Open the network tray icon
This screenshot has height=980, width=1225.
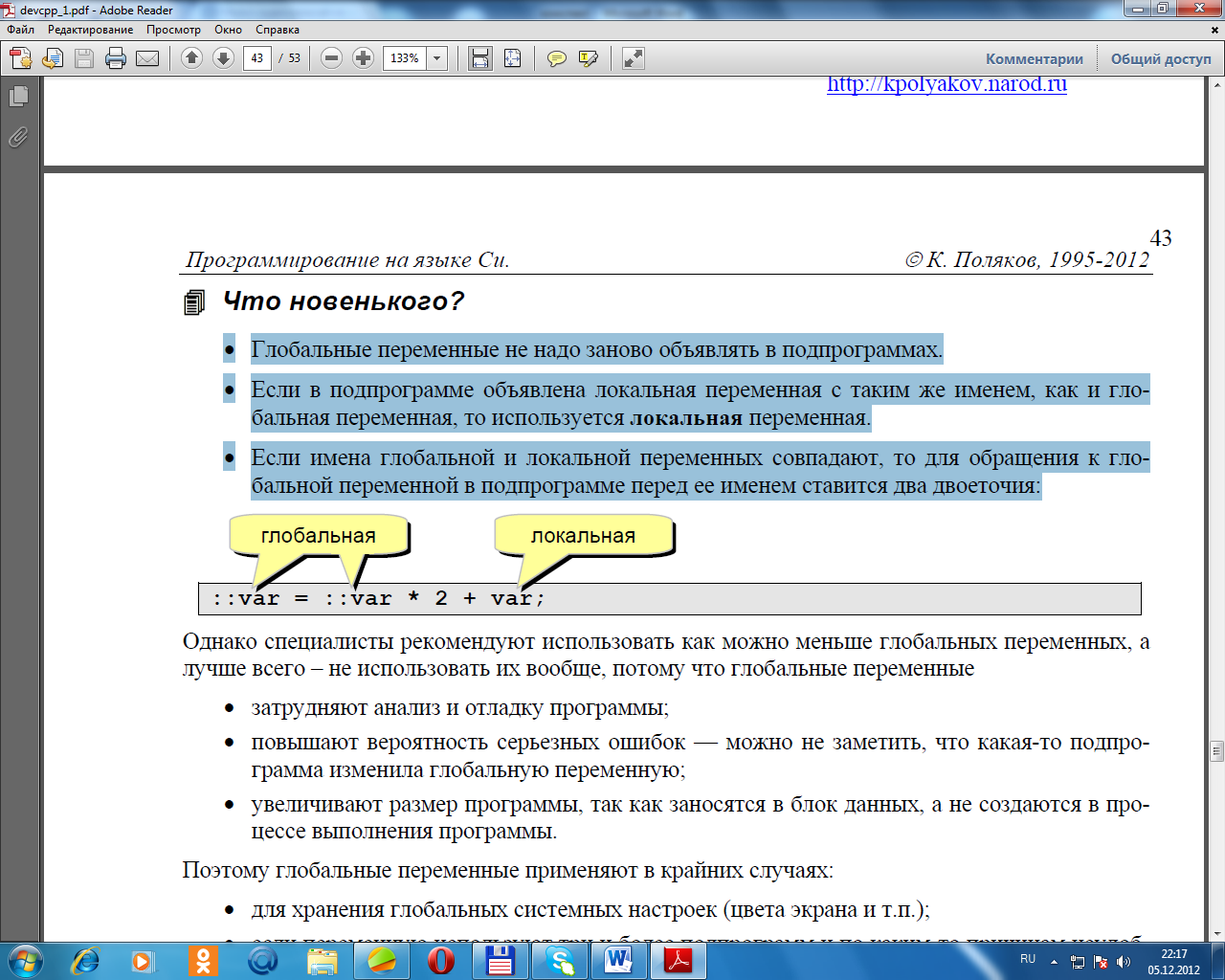pyautogui.click(x=1078, y=962)
